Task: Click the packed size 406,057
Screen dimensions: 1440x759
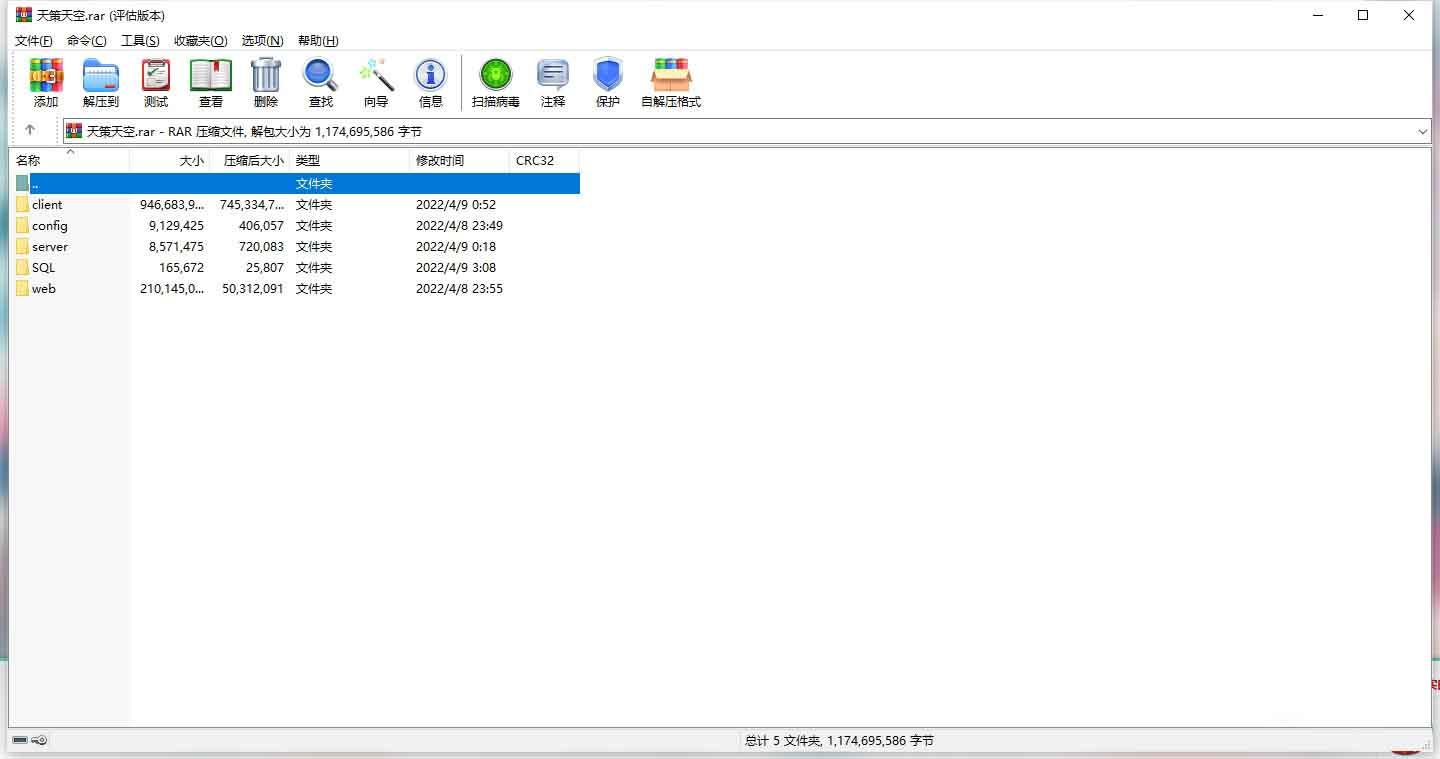Action: (261, 225)
